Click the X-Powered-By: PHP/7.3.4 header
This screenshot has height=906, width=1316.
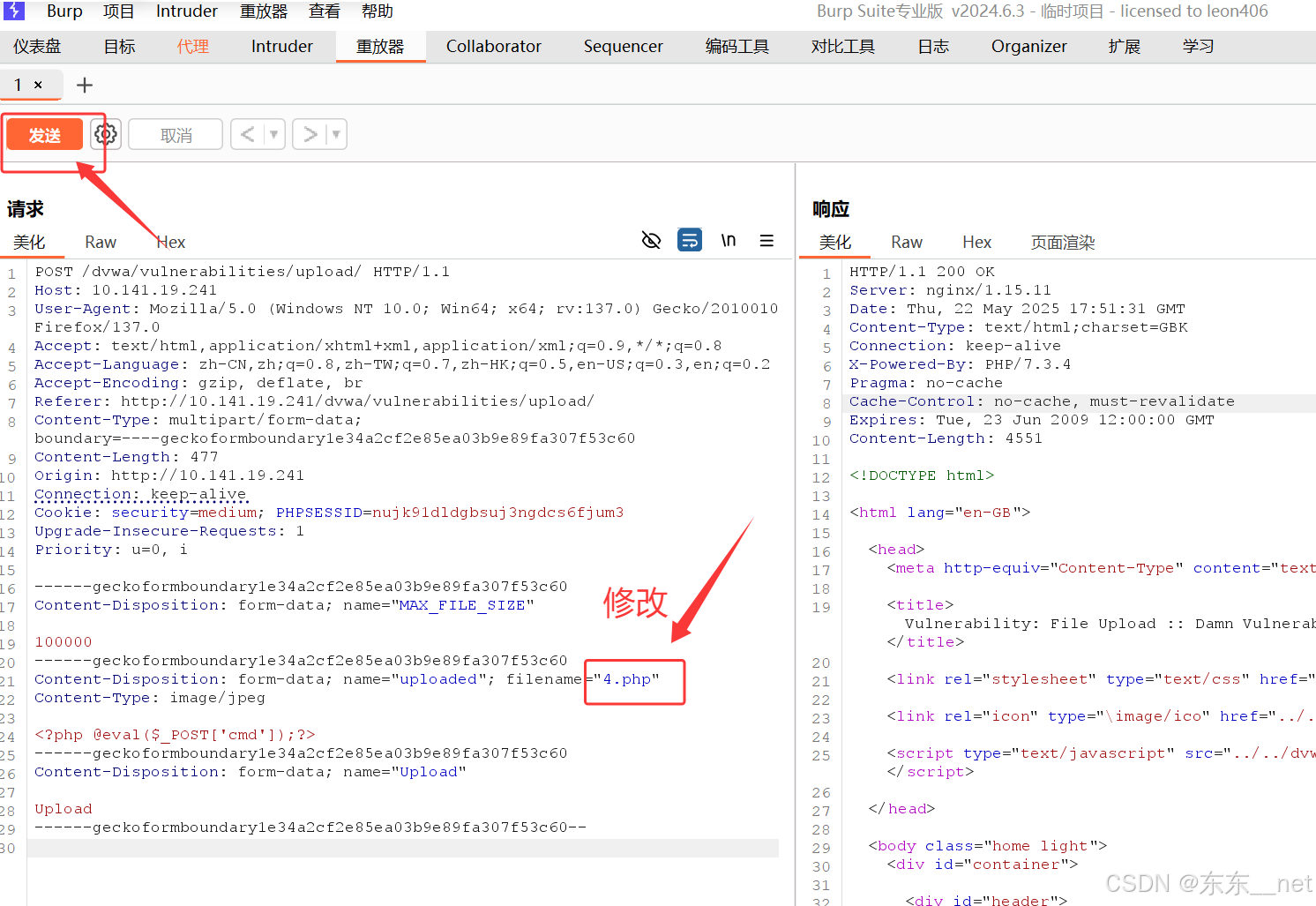[961, 364]
